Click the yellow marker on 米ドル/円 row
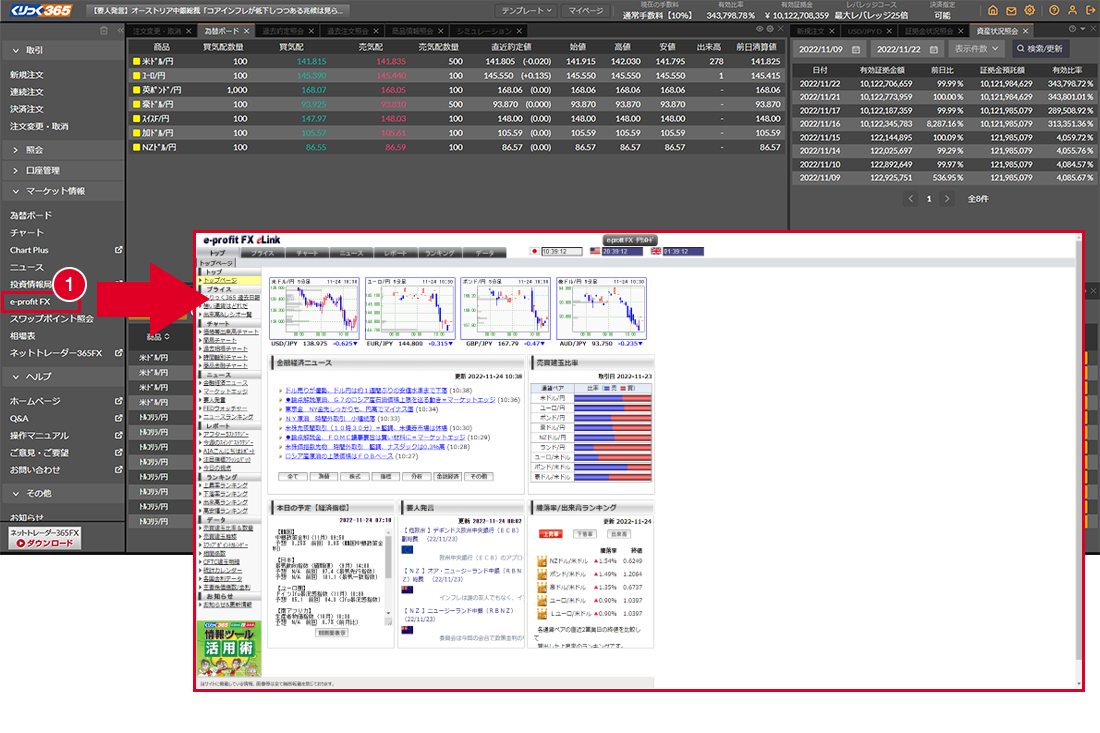Screen dimensions: 1100x733 pos(137,62)
